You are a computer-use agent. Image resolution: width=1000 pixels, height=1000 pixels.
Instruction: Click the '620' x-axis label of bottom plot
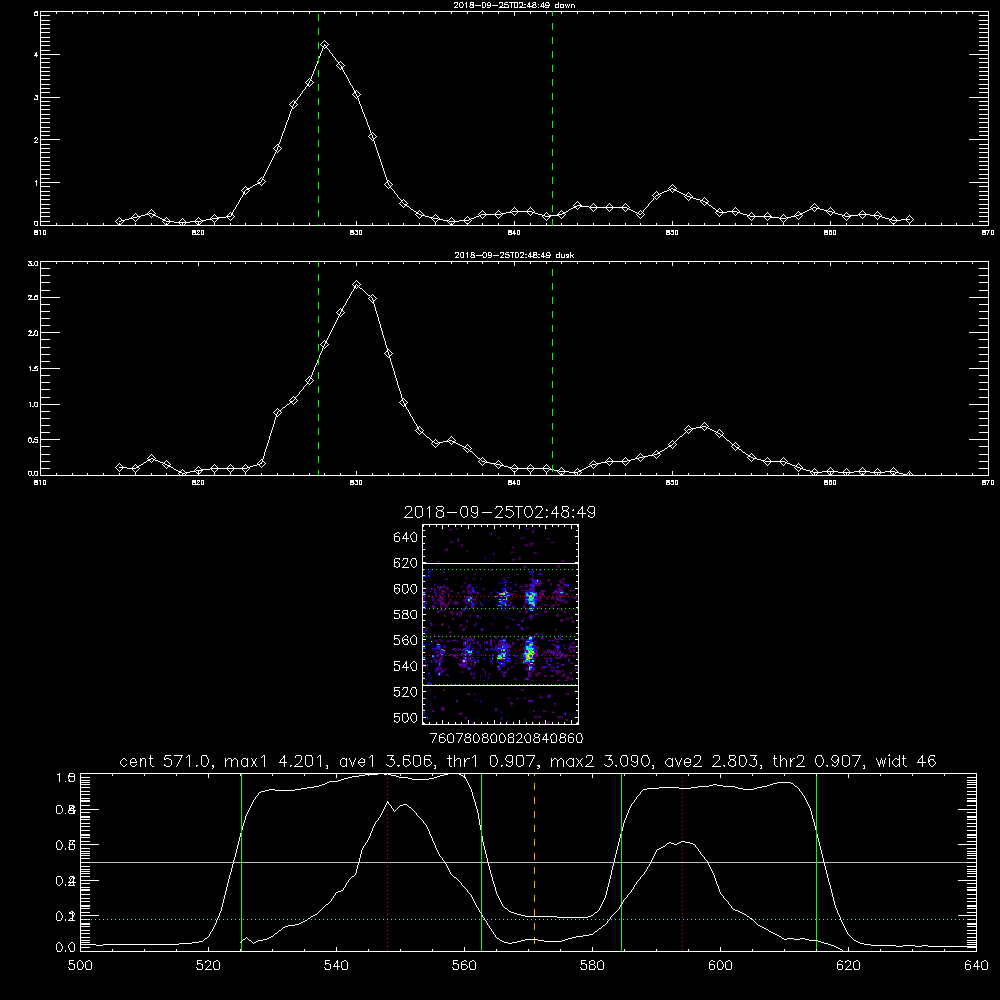click(848, 966)
